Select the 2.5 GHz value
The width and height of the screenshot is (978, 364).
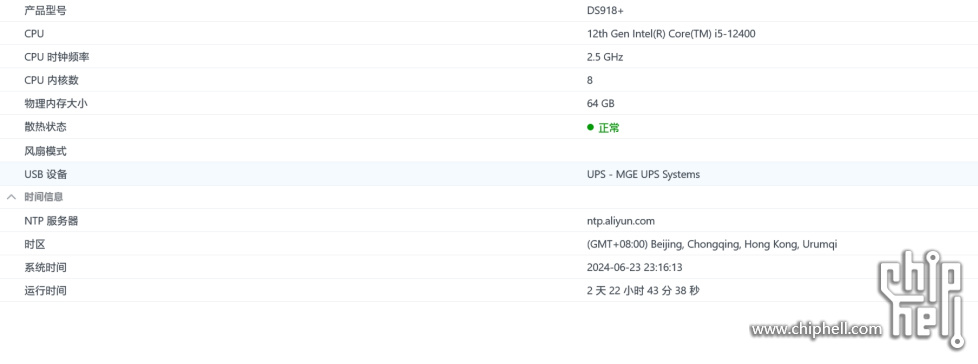605,57
